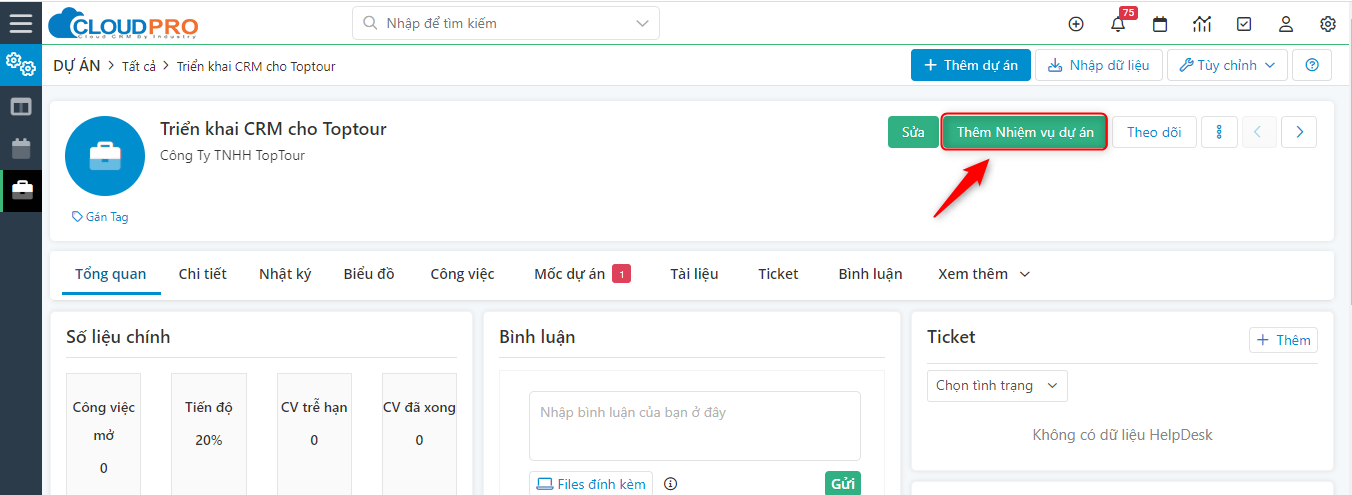Expand the Tùy chỉnh dropdown

tap(1226, 65)
